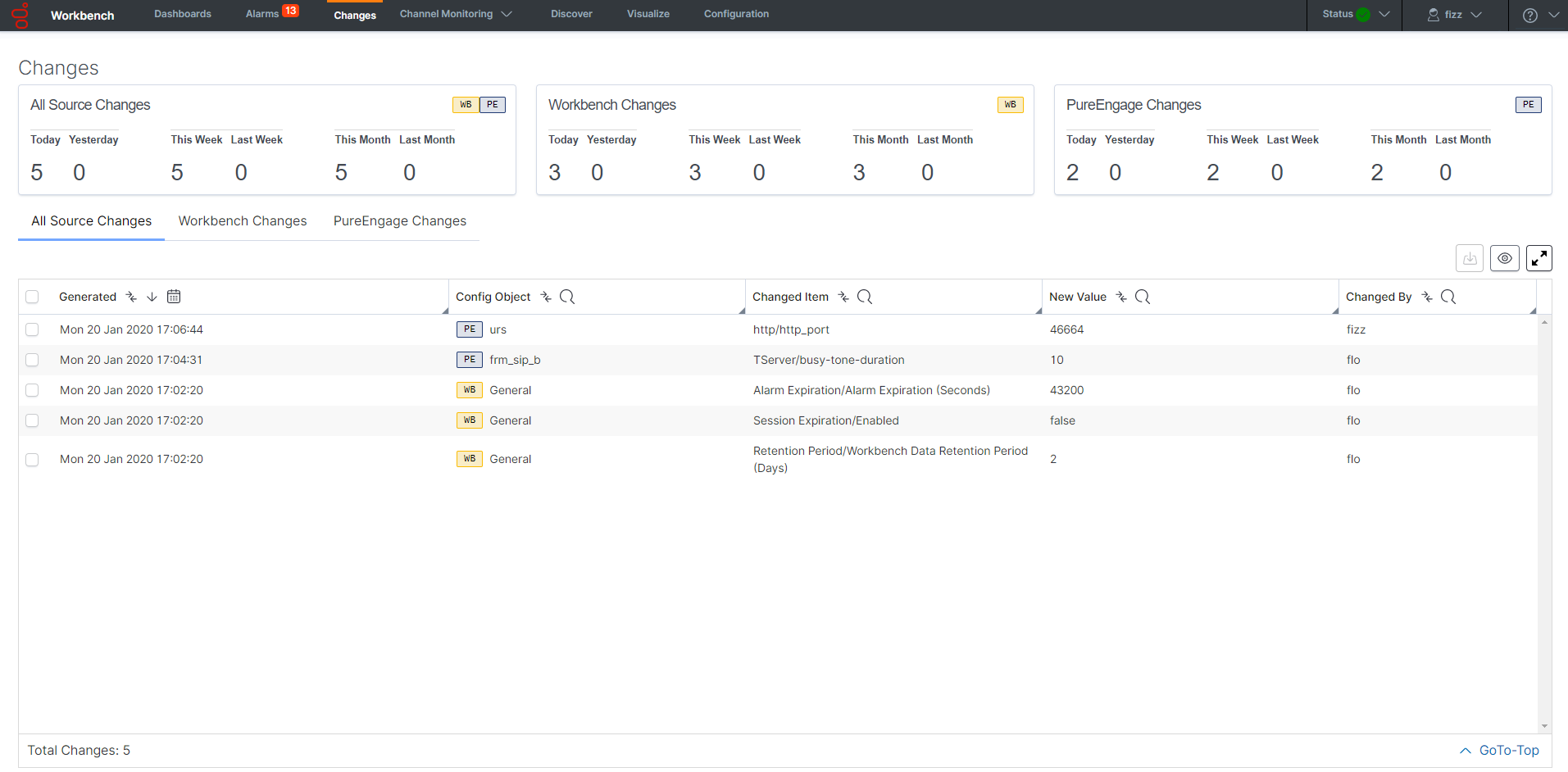This screenshot has height=772, width=1568.
Task: Sort Generated column using the down arrow
Action: (x=152, y=297)
